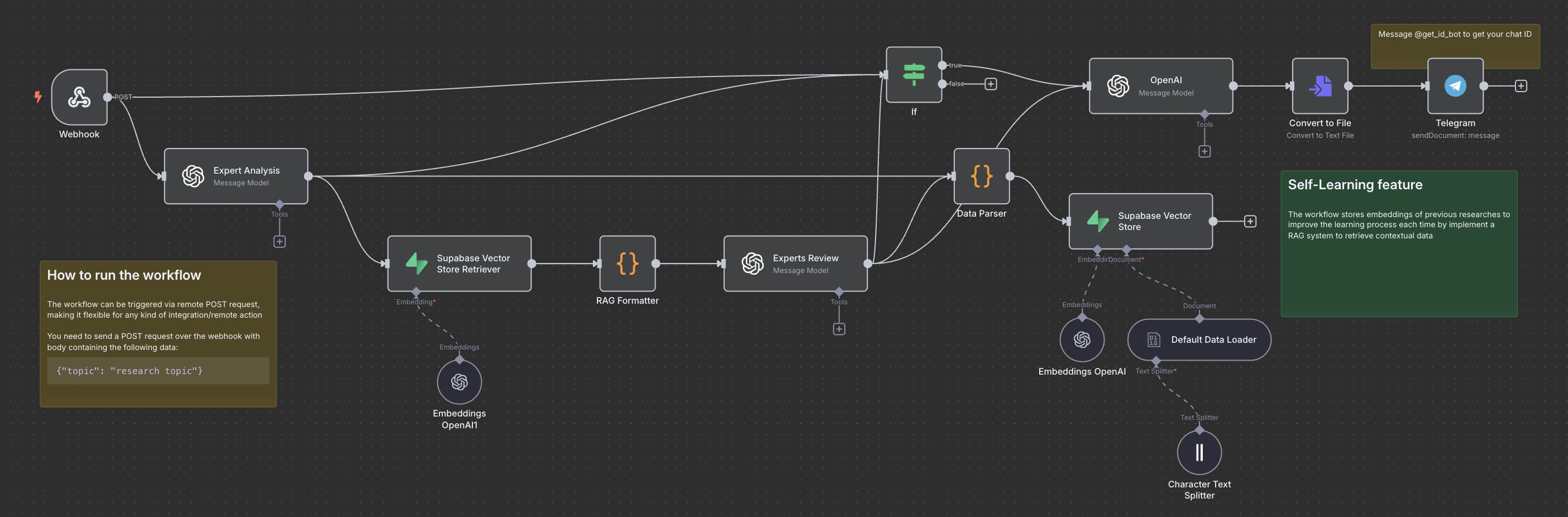Click the Convert to File output connector
1568x517 pixels.
(x=1348, y=86)
